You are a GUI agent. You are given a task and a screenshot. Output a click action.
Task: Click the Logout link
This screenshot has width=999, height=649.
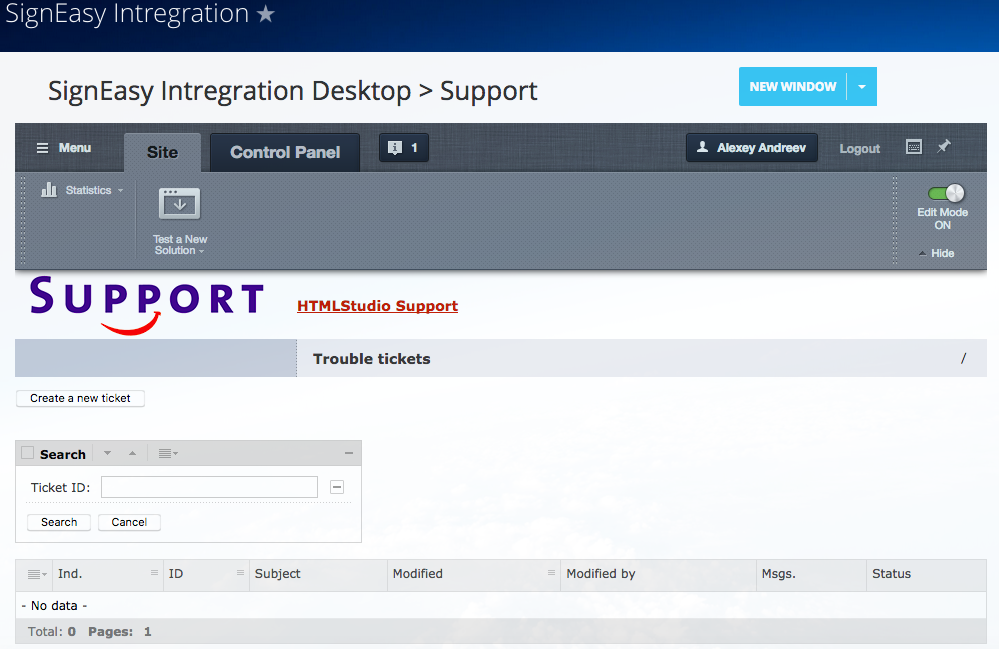tap(859, 148)
